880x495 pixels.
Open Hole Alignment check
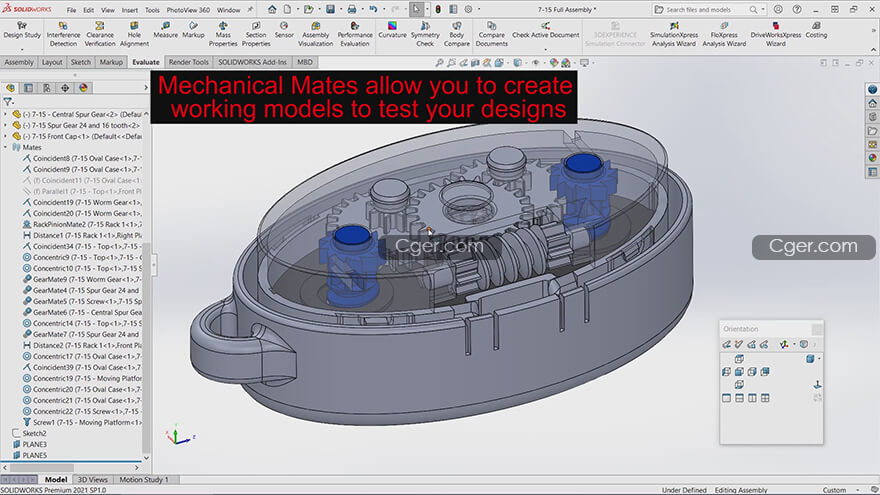click(134, 34)
